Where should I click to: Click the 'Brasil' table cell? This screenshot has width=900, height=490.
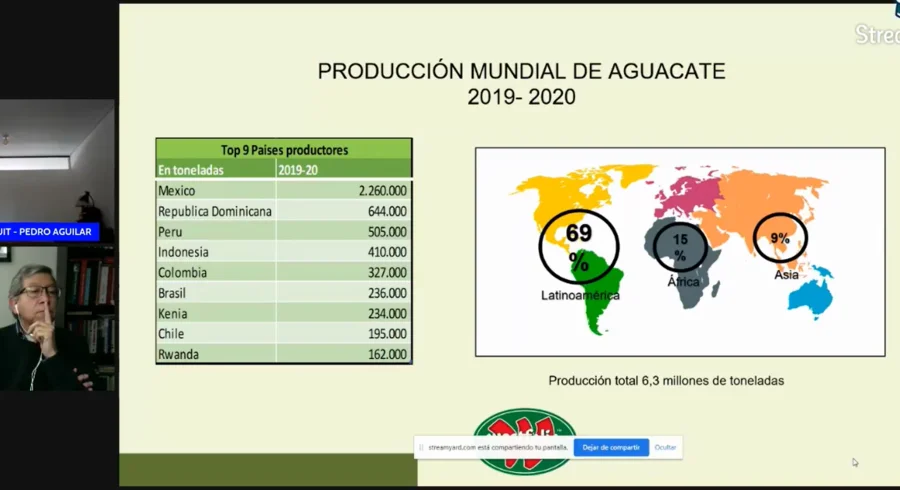coord(216,293)
